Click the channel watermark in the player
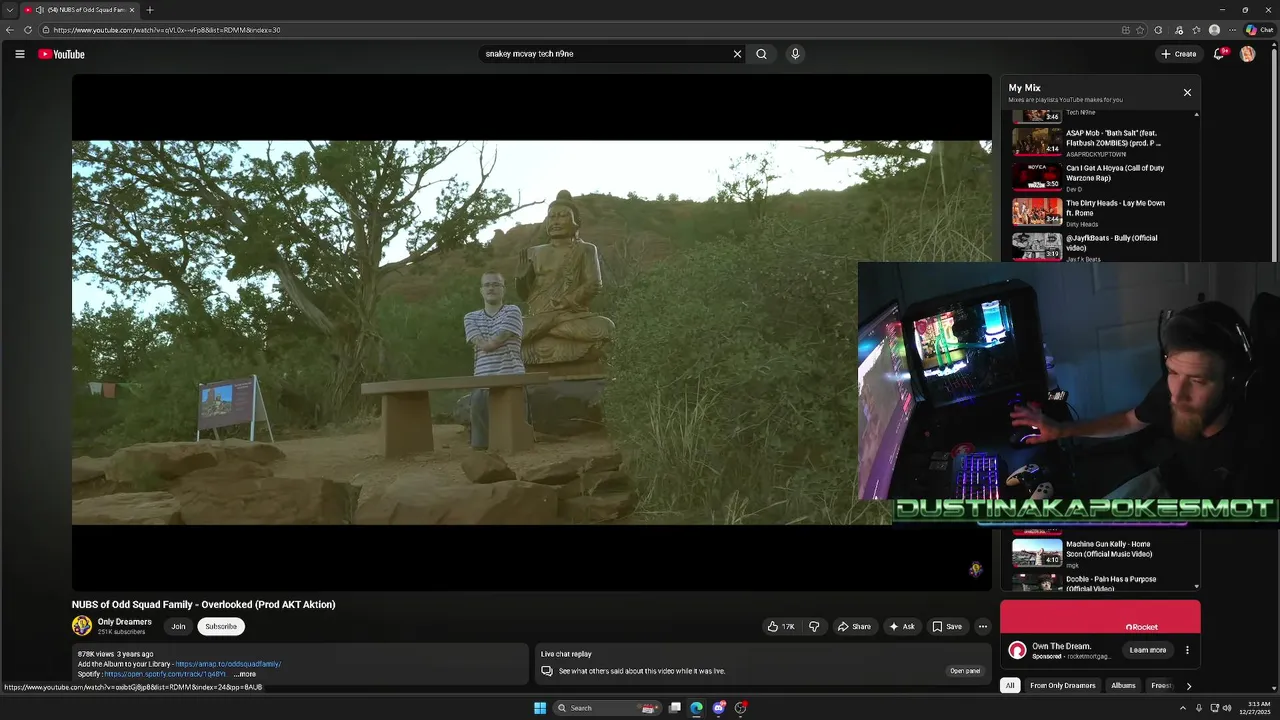 pyautogui.click(x=975, y=569)
